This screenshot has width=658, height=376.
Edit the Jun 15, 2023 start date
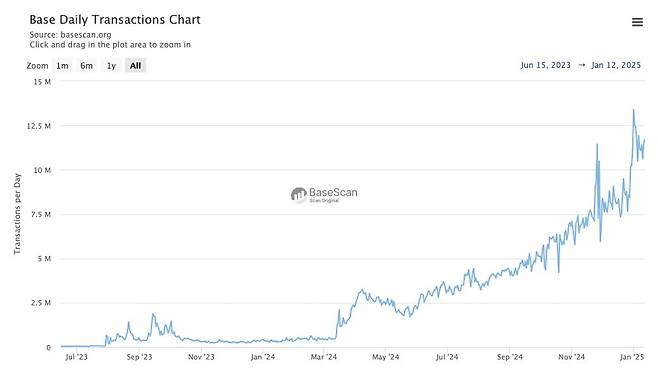(x=546, y=65)
